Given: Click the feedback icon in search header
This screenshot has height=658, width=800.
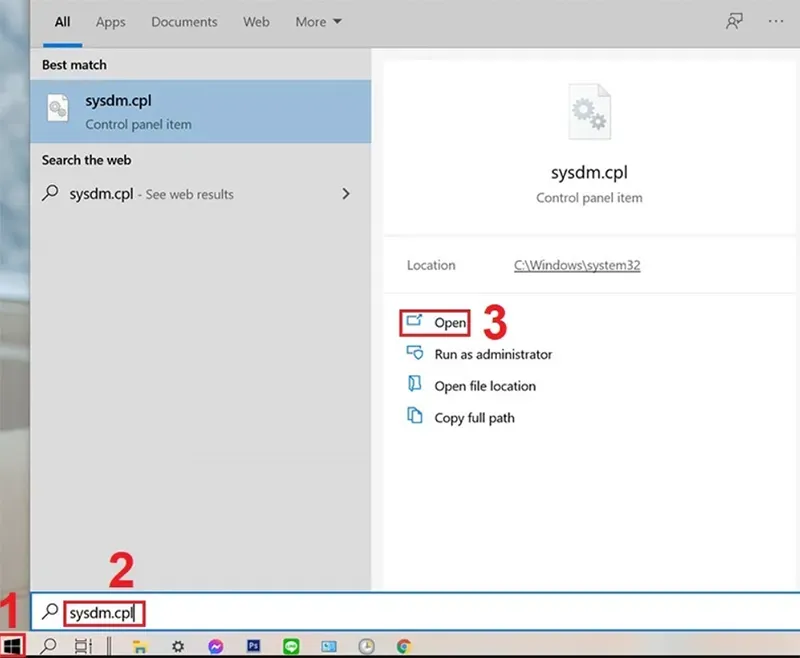Looking at the screenshot, I should tap(735, 21).
